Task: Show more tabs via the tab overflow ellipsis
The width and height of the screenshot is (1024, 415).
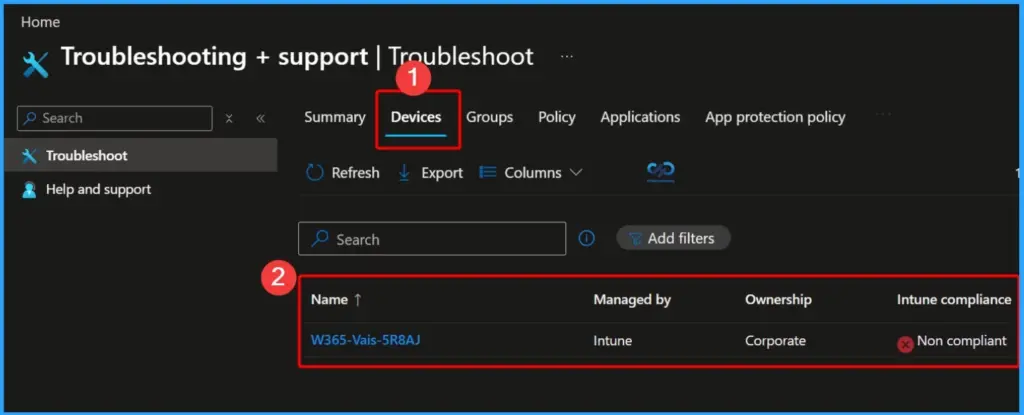Action: pyautogui.click(x=883, y=114)
